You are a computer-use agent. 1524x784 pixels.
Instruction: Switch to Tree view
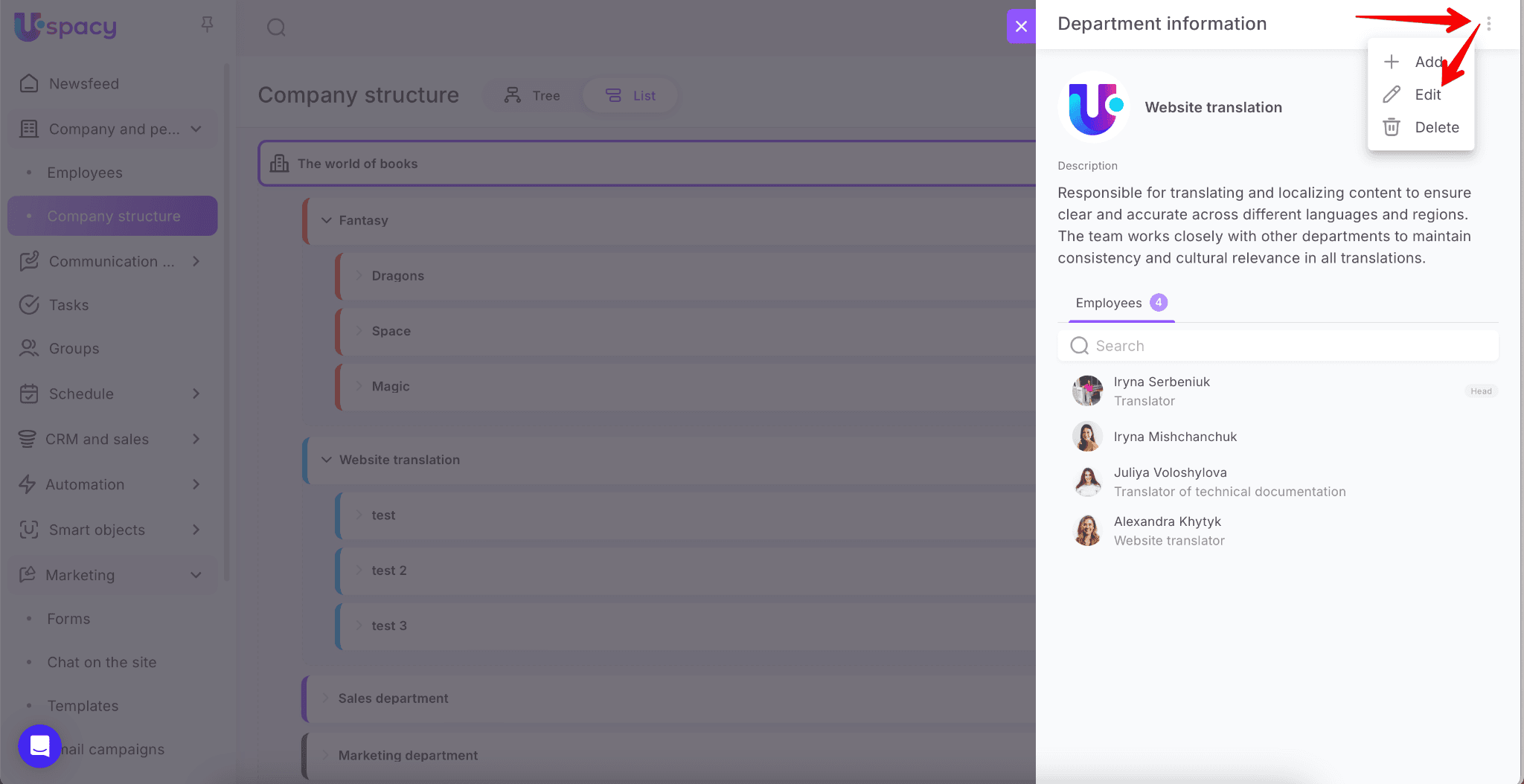coord(532,96)
